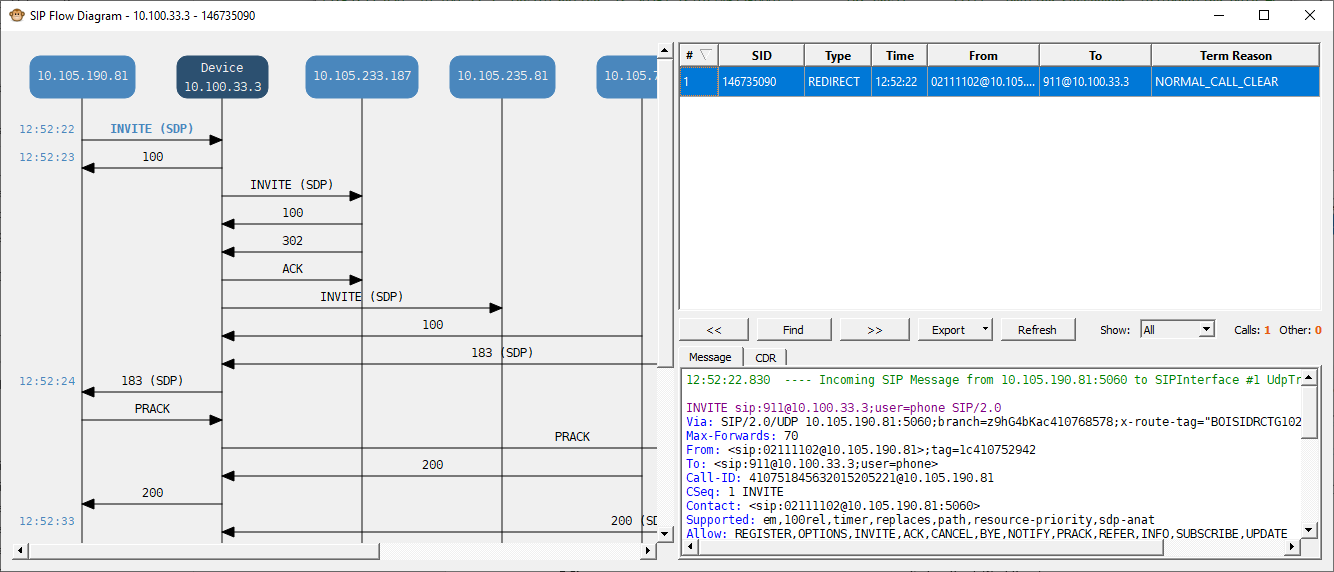The height and width of the screenshot is (572, 1334).
Task: Open the Show filter combo box
Action: 1177,330
